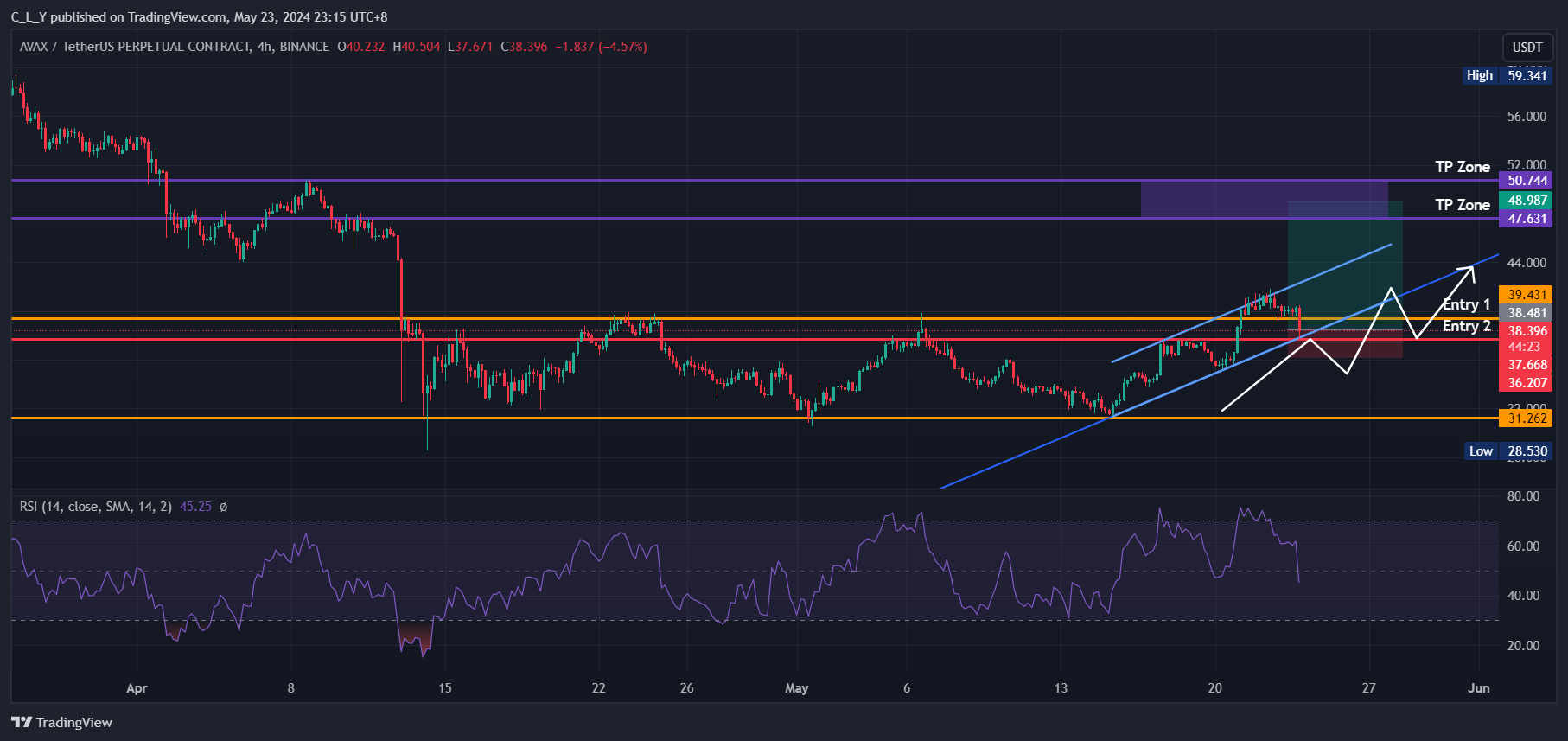This screenshot has width=1568, height=741.
Task: Select the RSI (14, close, SMA, 14, 2) legend
Action: pos(96,507)
